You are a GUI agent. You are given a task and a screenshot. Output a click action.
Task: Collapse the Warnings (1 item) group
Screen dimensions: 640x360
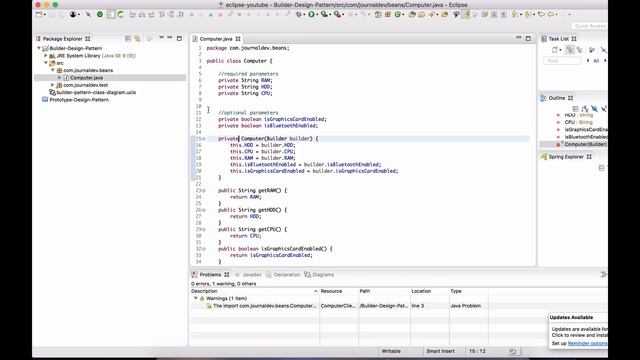click(x=196, y=298)
